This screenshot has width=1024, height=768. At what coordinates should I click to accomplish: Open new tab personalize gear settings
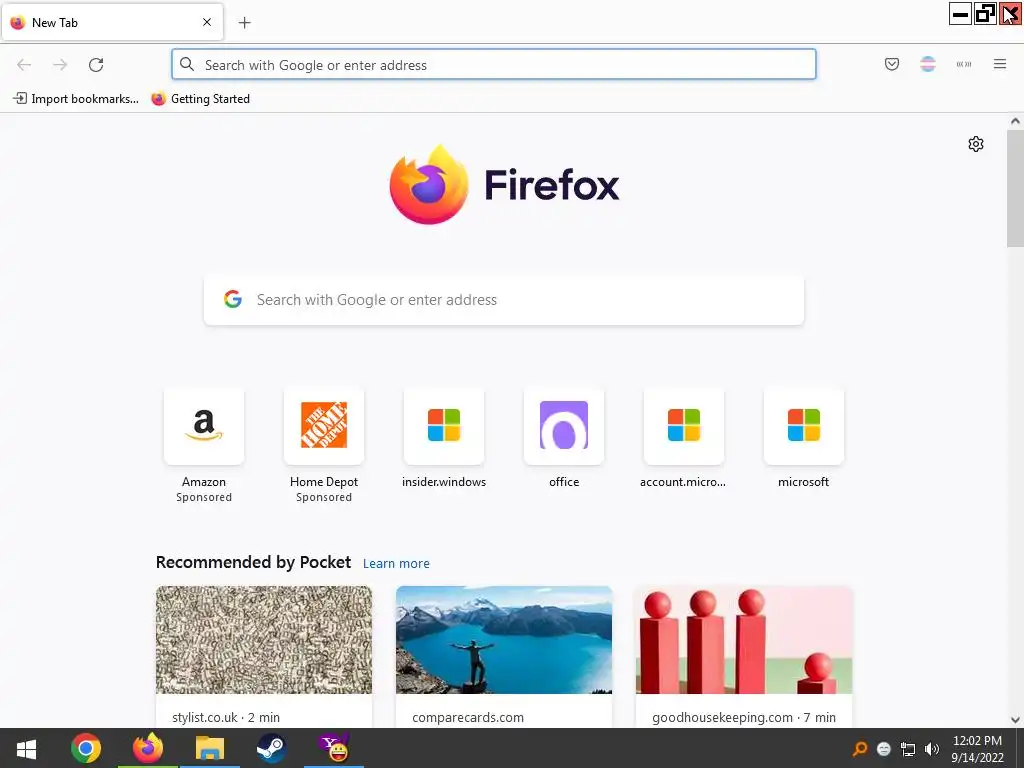[976, 144]
